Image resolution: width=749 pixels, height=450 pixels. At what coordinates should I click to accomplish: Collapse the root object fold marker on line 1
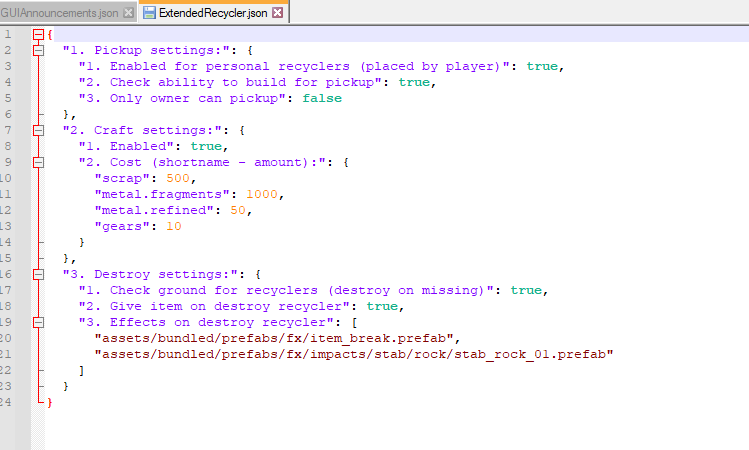tap(38, 34)
